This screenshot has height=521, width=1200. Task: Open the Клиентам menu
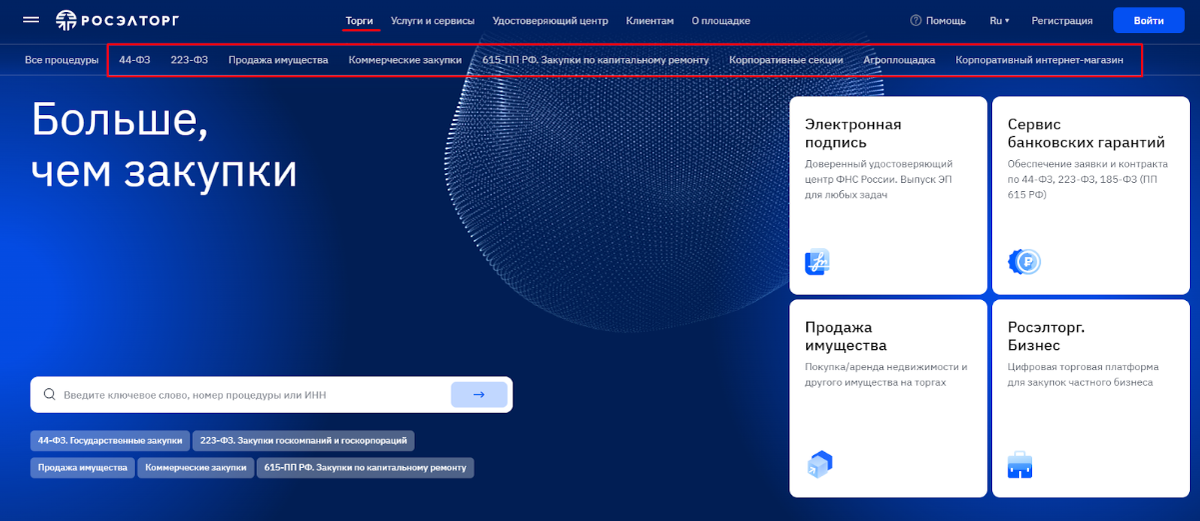click(x=650, y=20)
